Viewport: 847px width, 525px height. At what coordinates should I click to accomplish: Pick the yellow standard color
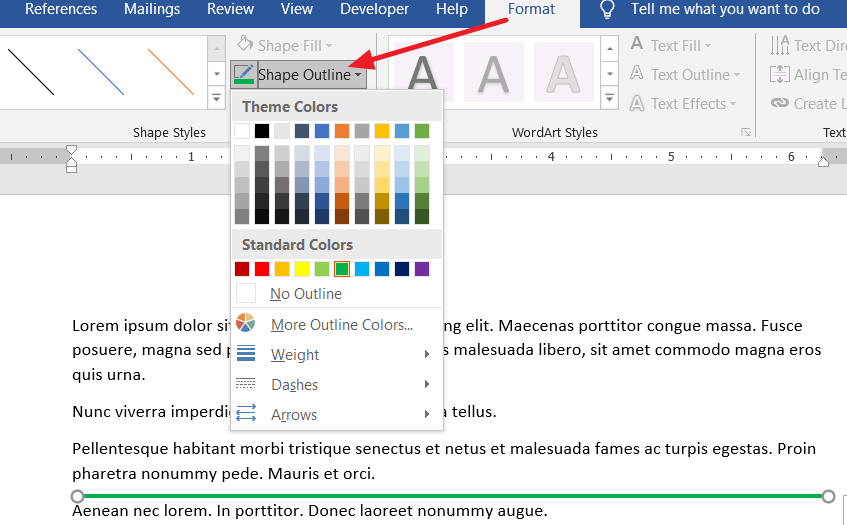[302, 268]
